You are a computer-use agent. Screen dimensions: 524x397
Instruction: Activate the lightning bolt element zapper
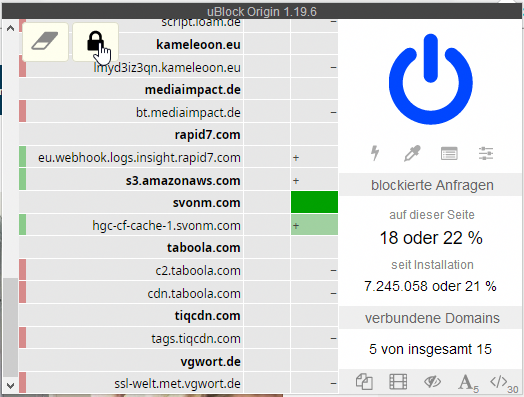point(375,153)
